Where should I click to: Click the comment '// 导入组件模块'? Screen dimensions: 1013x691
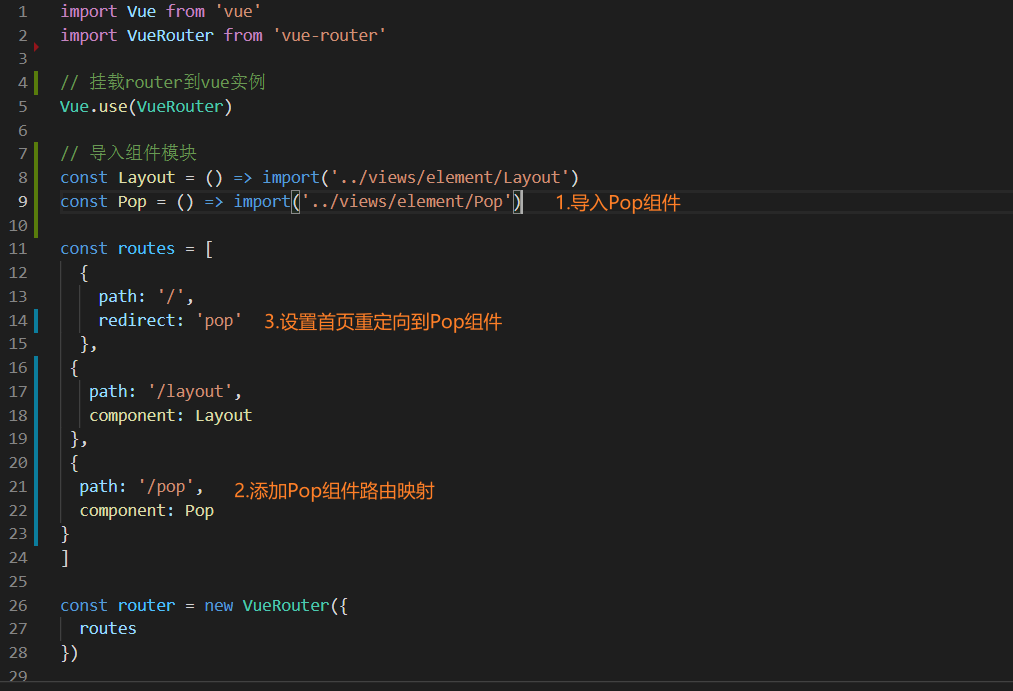coord(128,153)
